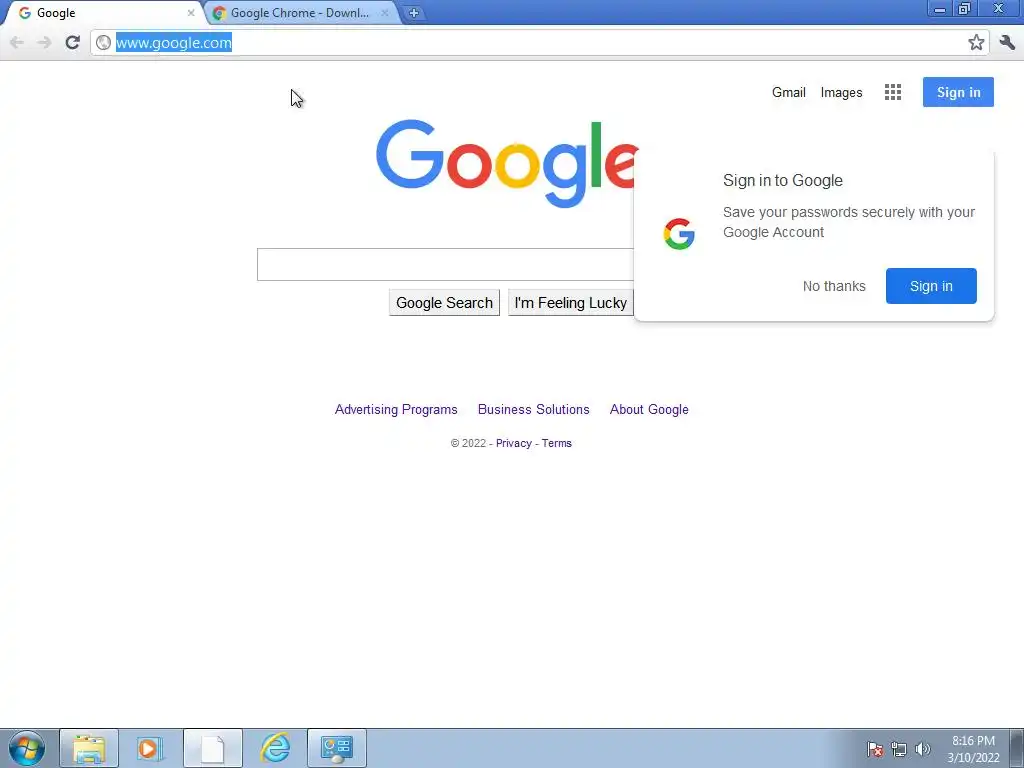Click the forward navigation arrow
Screen dimensions: 1024x768
click(44, 42)
